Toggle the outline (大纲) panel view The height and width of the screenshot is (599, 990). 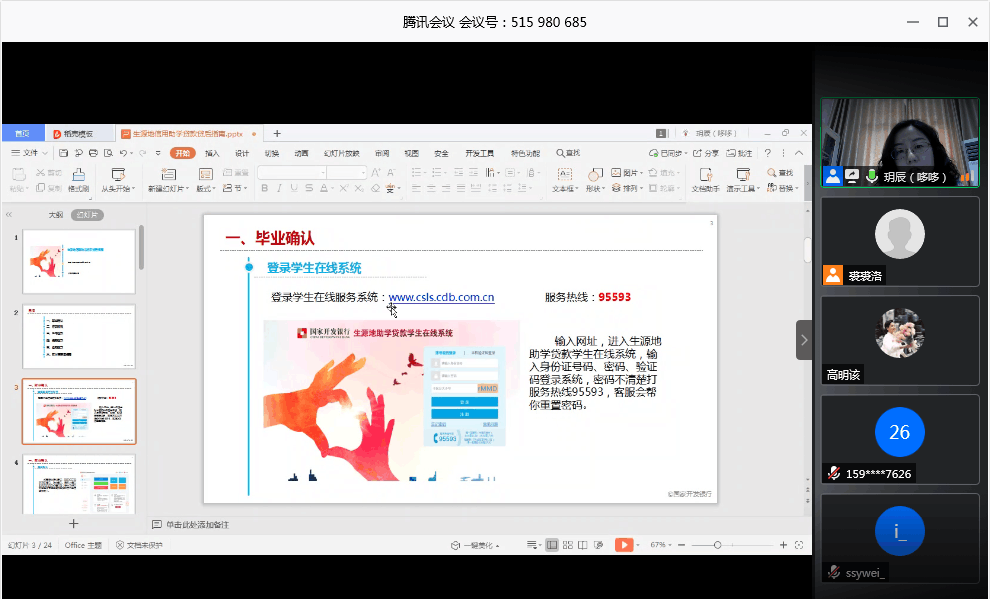coord(56,215)
